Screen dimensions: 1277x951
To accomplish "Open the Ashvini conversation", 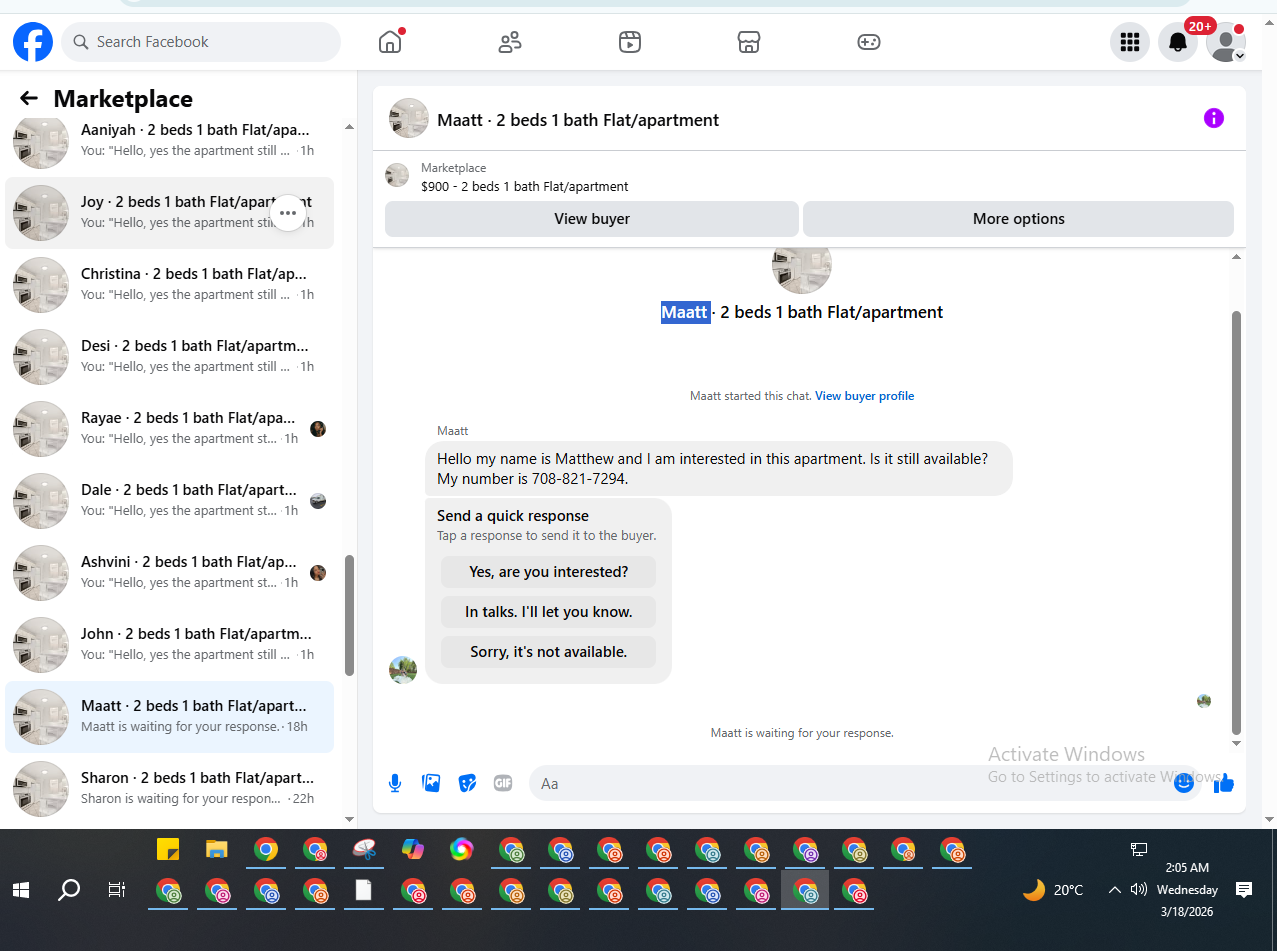I will 169,573.
